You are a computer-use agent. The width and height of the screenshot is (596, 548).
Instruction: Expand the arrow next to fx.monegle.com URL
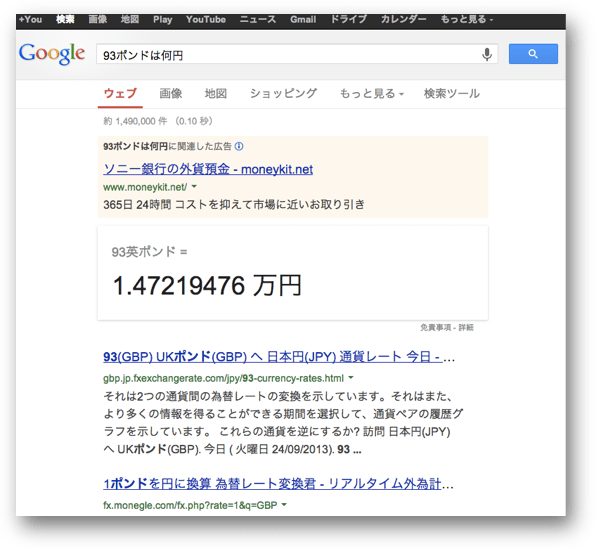tap(284, 505)
